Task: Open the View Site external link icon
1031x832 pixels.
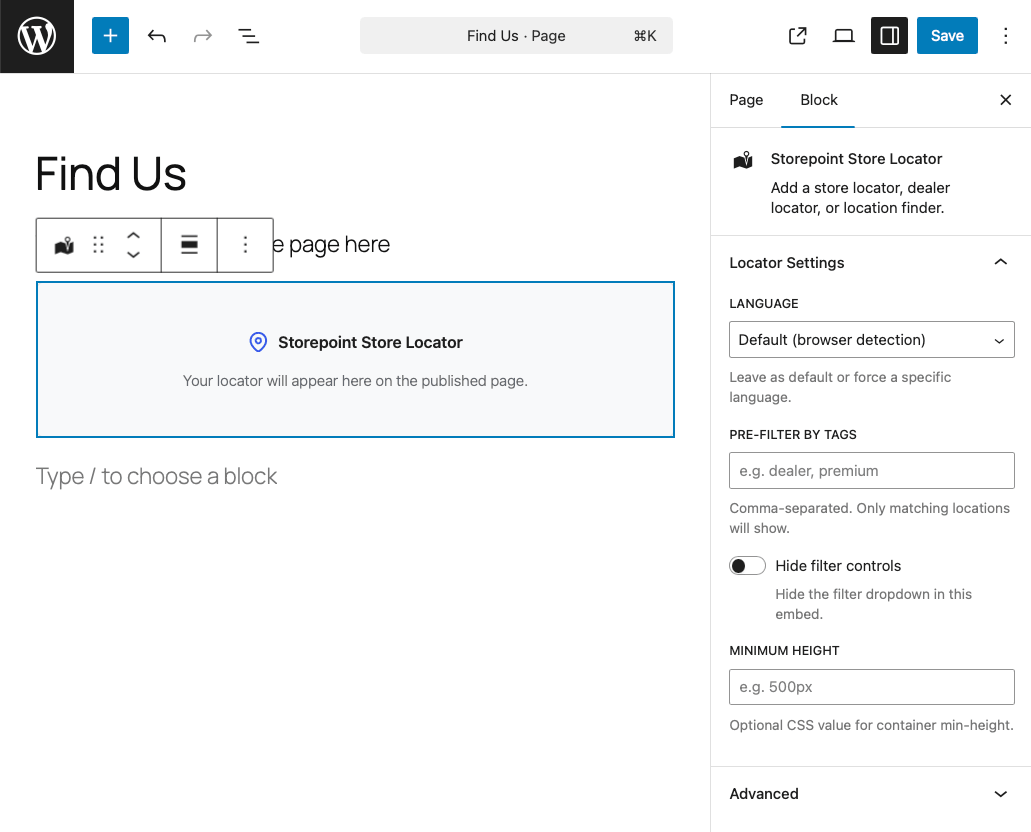Action: (797, 35)
